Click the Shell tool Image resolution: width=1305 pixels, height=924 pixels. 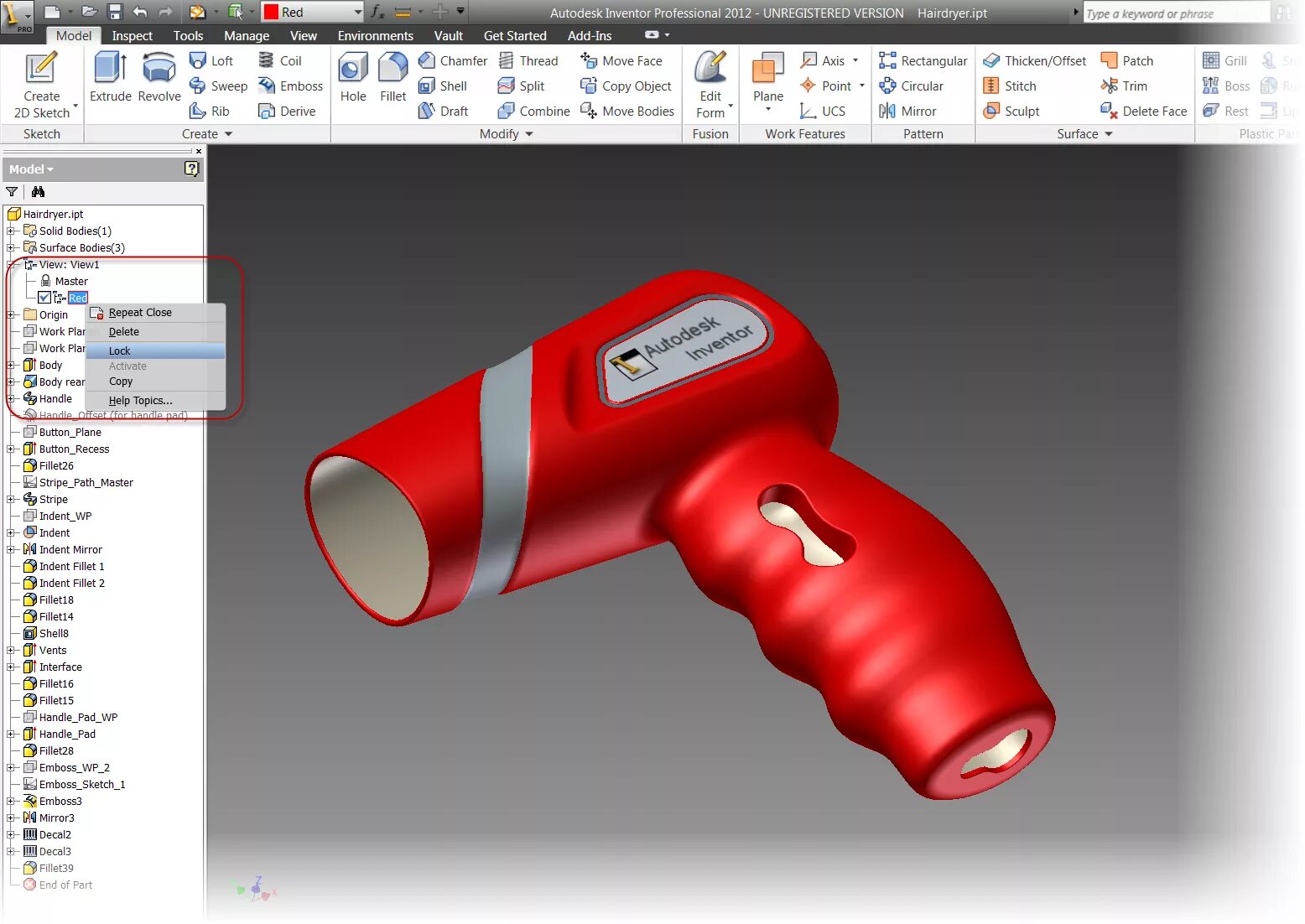pyautogui.click(x=442, y=86)
